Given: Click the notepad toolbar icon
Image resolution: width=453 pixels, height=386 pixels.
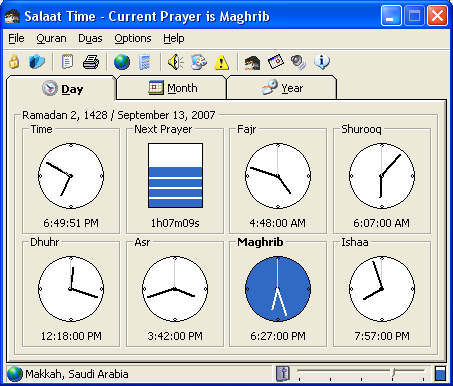Looking at the screenshot, I should pos(67,62).
